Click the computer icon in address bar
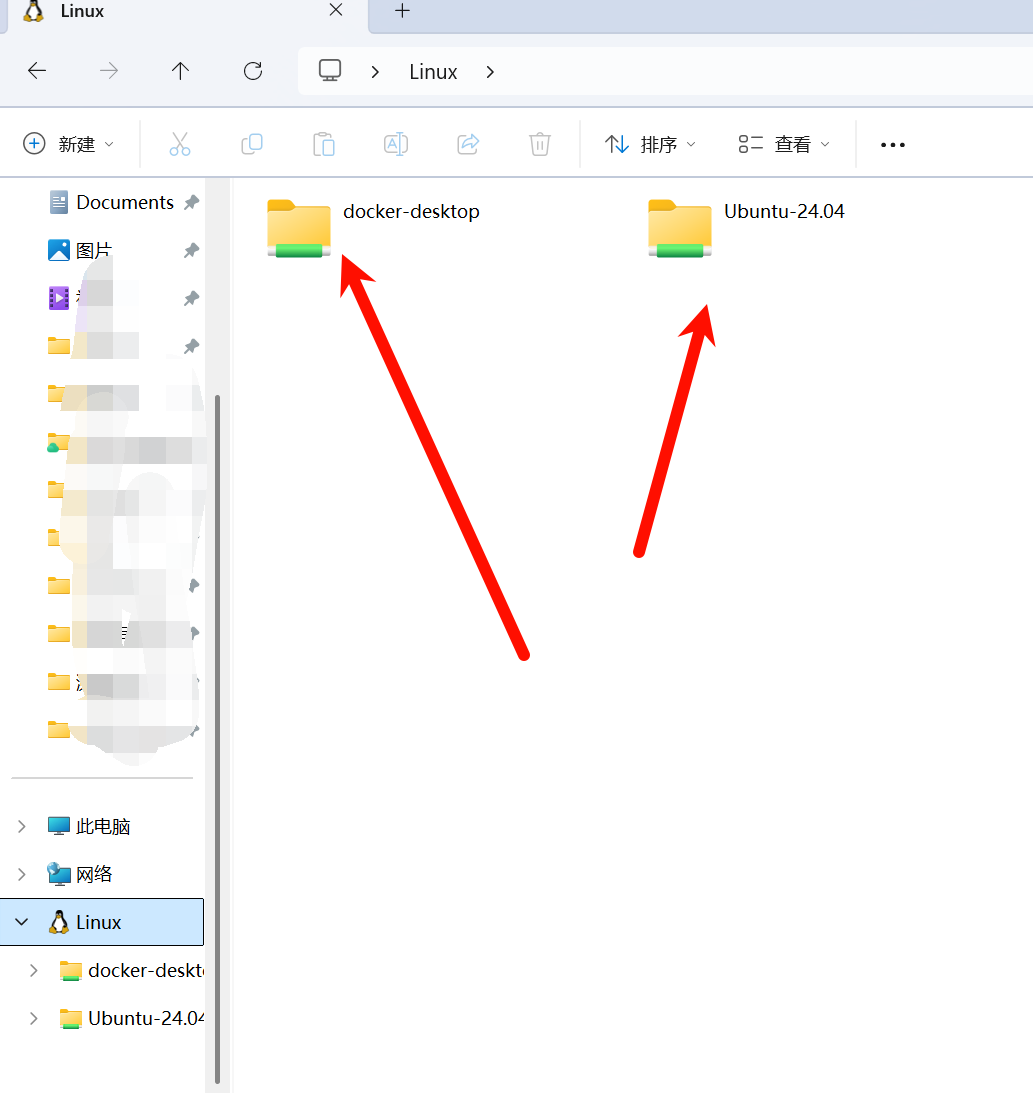Viewport: 1033px width, 1093px height. [330, 71]
